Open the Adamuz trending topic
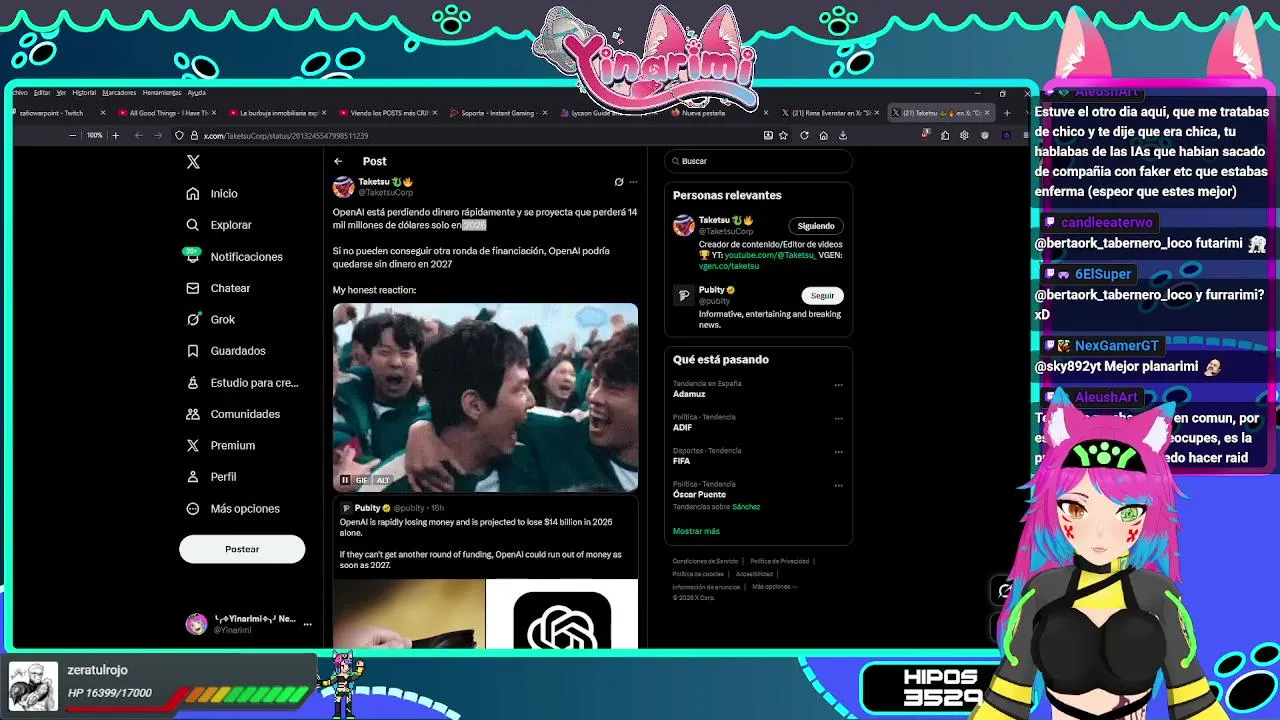 (x=689, y=394)
